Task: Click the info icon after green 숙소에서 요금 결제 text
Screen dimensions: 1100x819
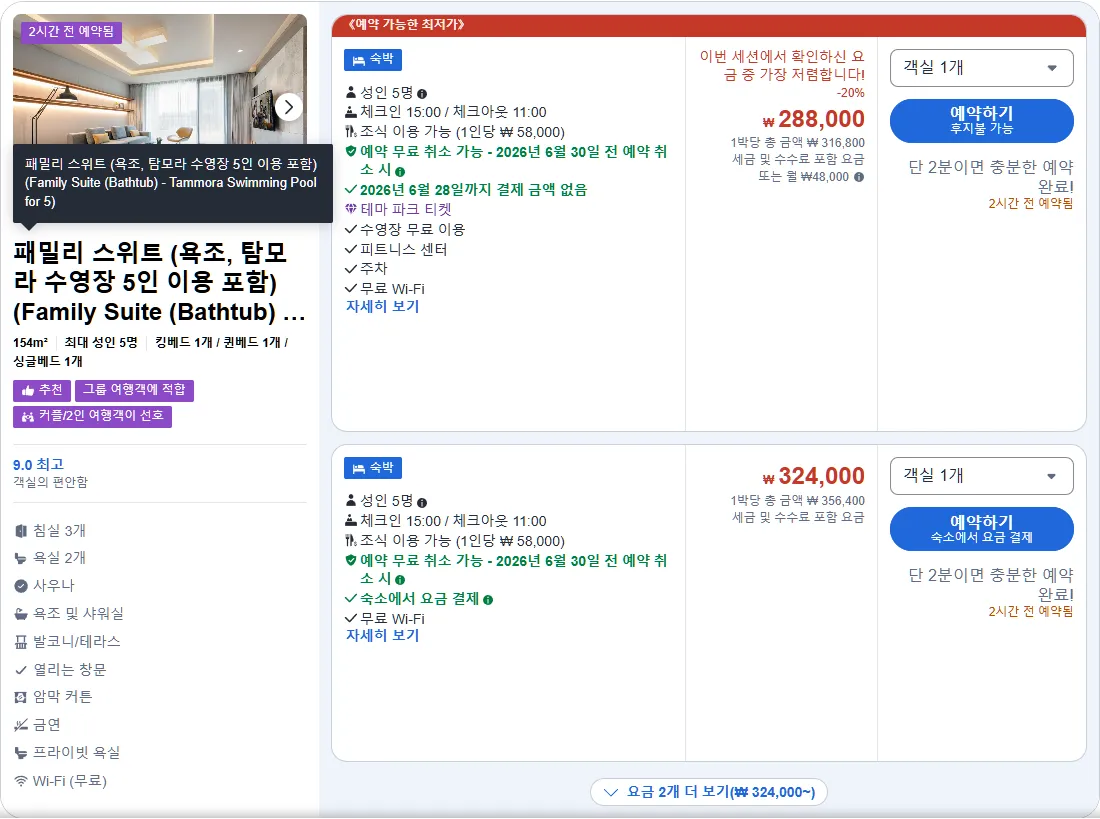Action: 488,600
